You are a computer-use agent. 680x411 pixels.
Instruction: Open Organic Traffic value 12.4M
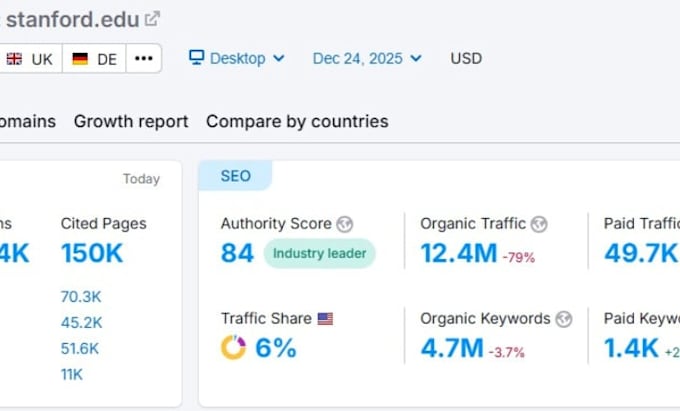pyautogui.click(x=459, y=253)
